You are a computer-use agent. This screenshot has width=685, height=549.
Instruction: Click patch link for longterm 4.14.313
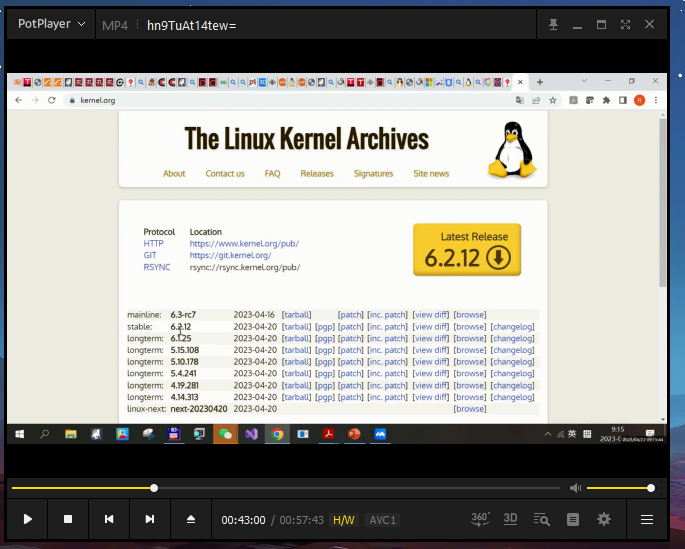(350, 397)
